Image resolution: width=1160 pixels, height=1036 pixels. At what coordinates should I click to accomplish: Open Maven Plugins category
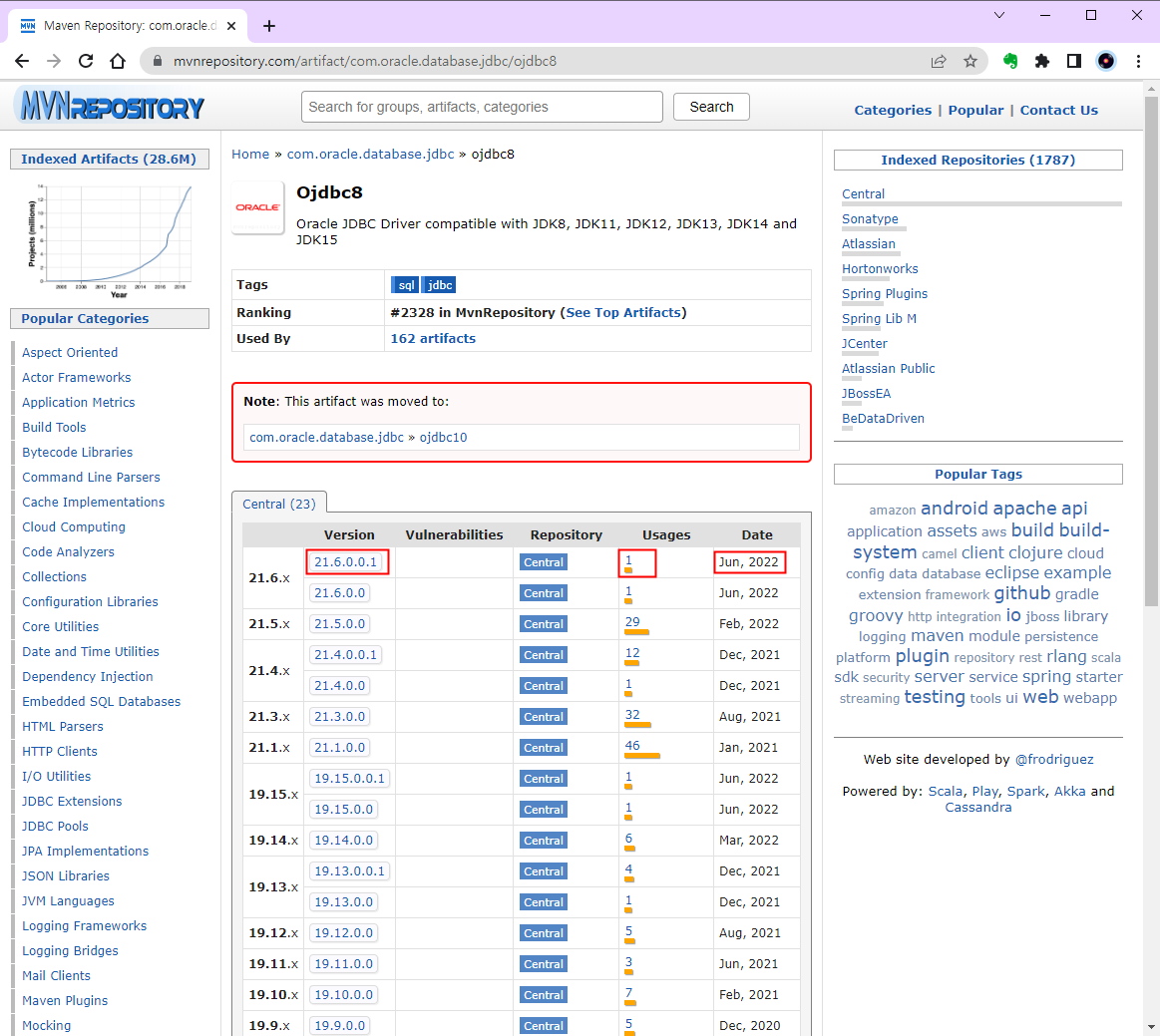pos(65,1000)
